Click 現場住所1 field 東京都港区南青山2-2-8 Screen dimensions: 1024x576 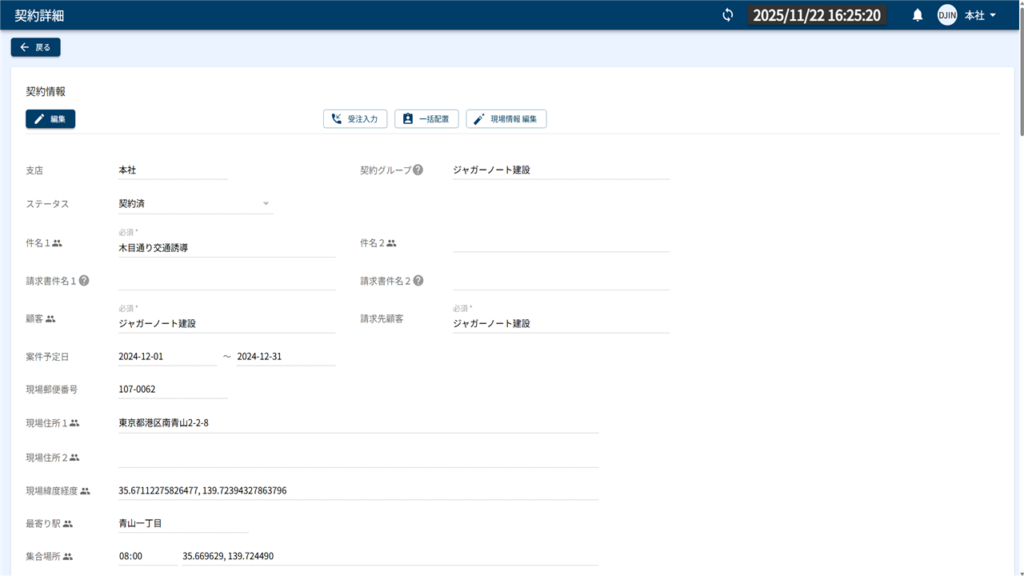click(359, 423)
